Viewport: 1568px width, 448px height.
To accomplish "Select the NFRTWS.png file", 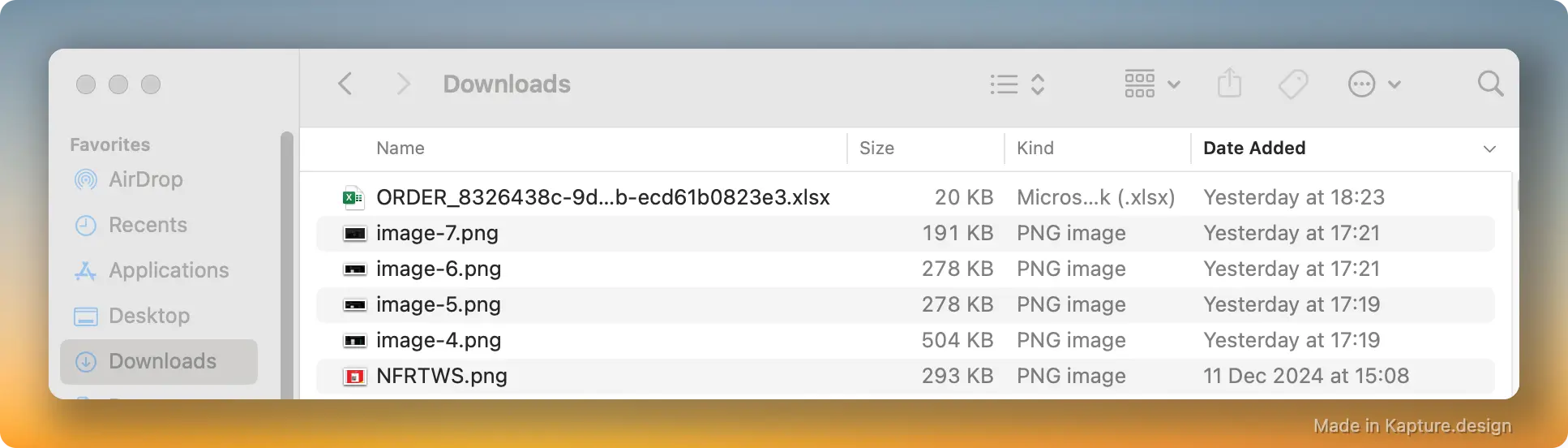I will 905,376.
